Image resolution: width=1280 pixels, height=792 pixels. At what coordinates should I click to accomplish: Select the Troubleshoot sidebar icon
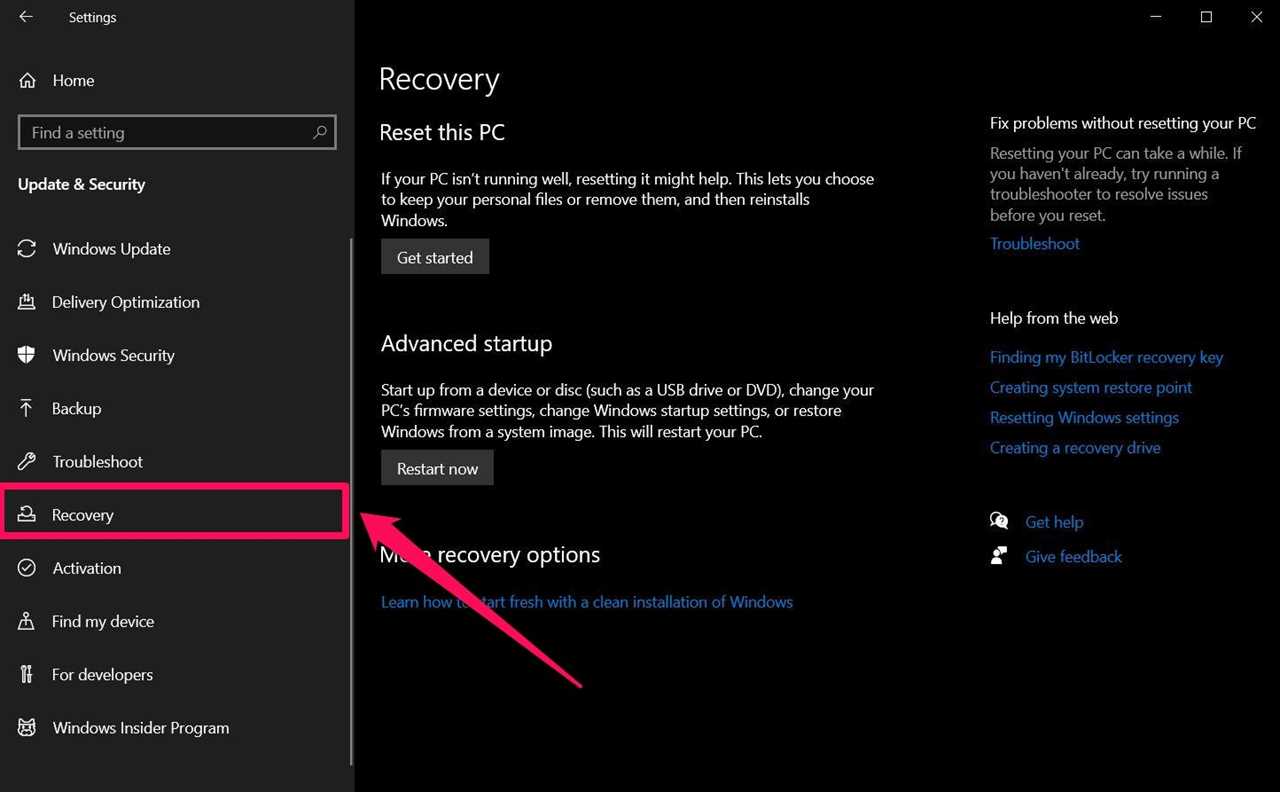27,461
